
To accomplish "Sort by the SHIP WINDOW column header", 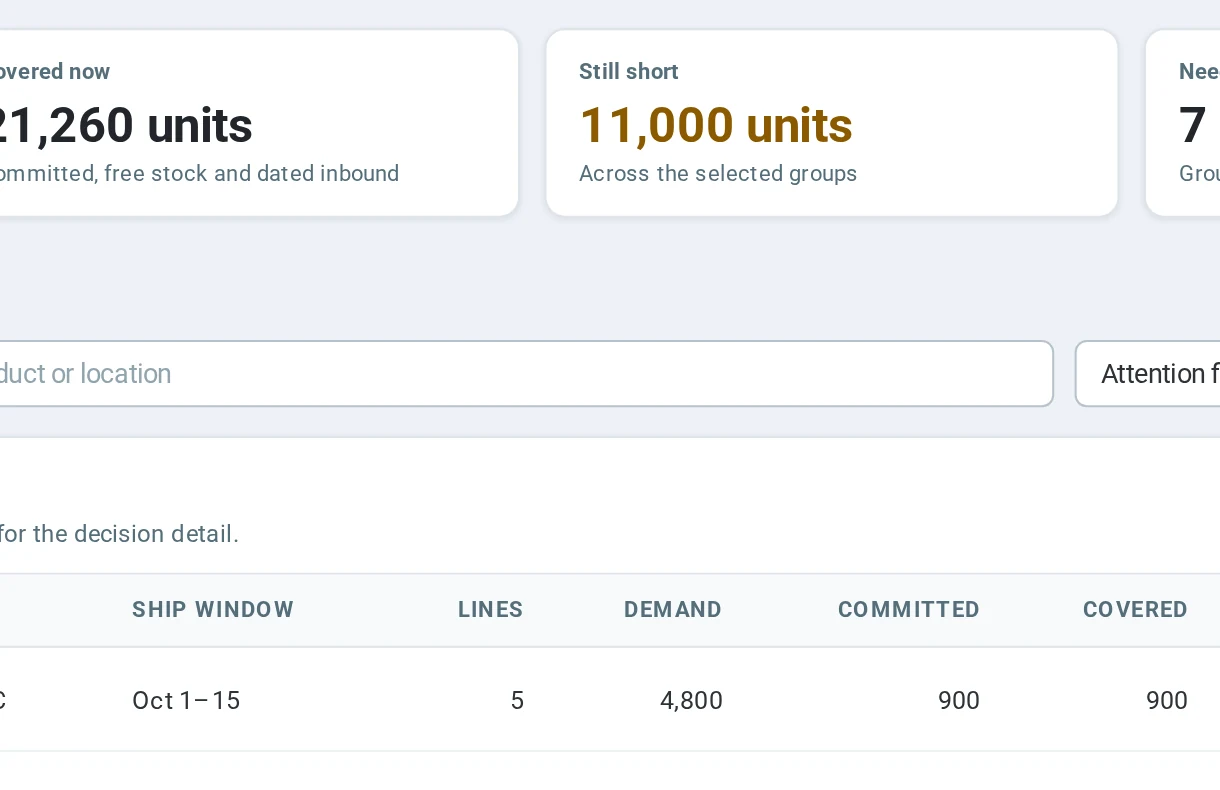I will 213,610.
